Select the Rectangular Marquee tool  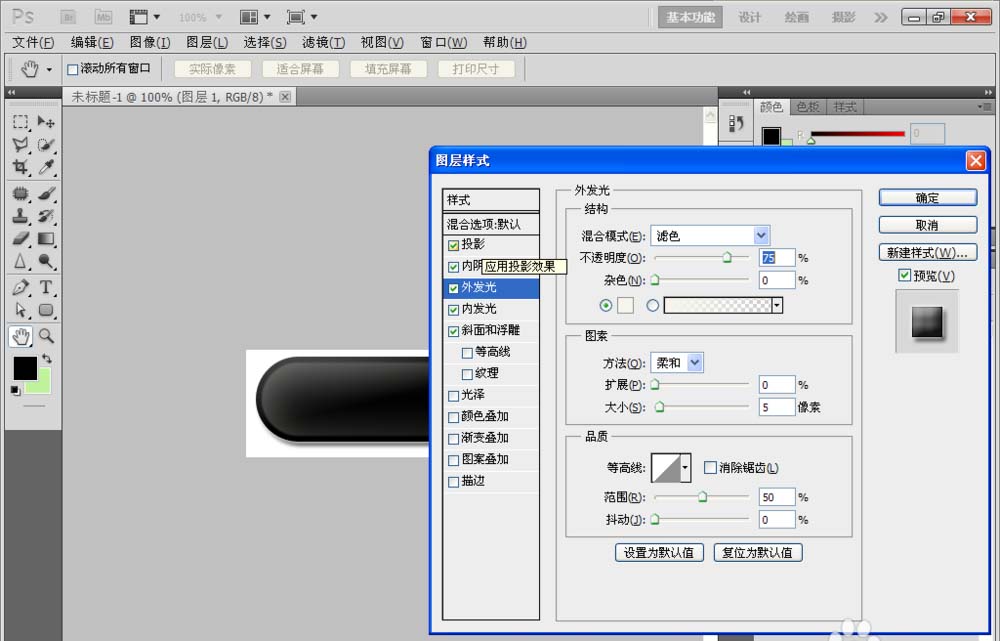pyautogui.click(x=20, y=122)
